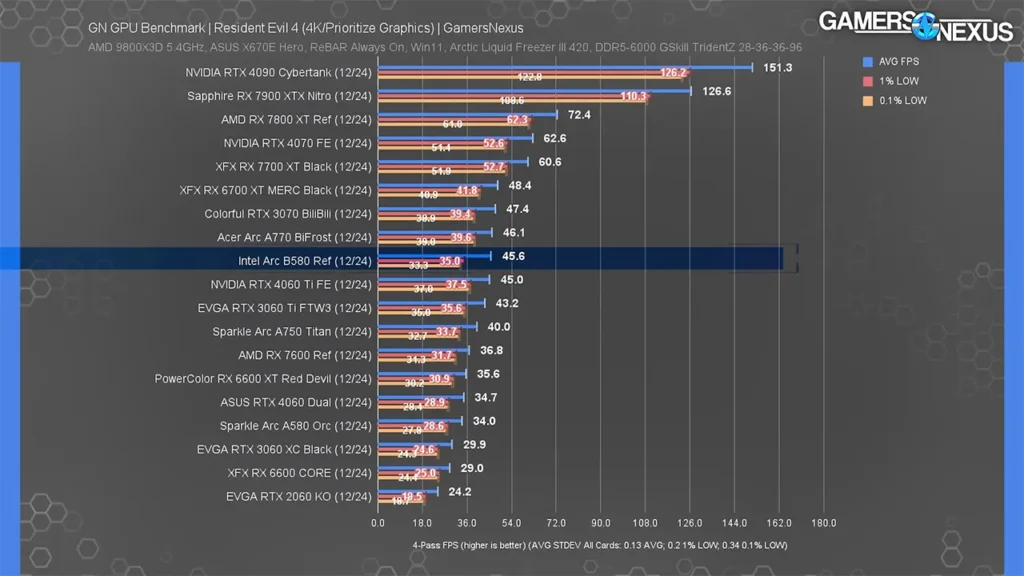Click the 24.2 average FPS value
The image size is (1024, 576).
click(460, 492)
